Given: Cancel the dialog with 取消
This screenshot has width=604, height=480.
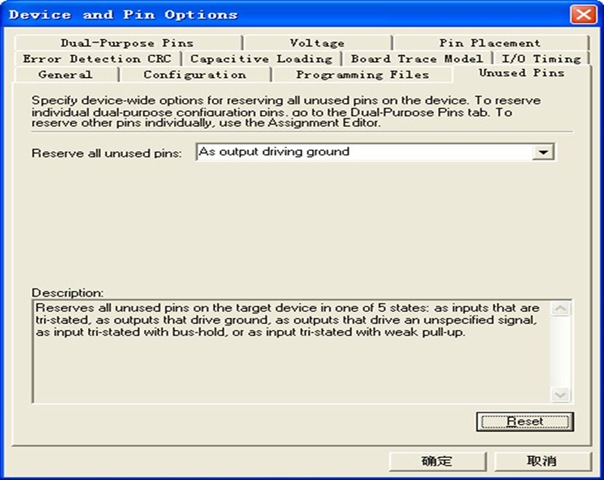Looking at the screenshot, I should 541,461.
